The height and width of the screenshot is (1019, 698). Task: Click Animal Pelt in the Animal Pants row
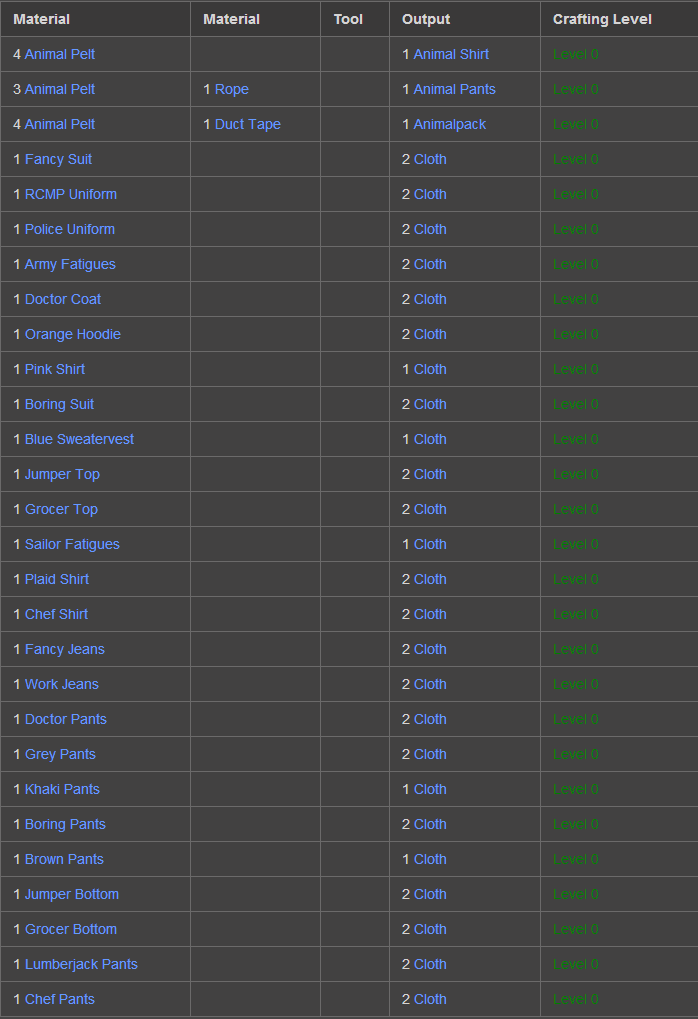click(x=60, y=90)
